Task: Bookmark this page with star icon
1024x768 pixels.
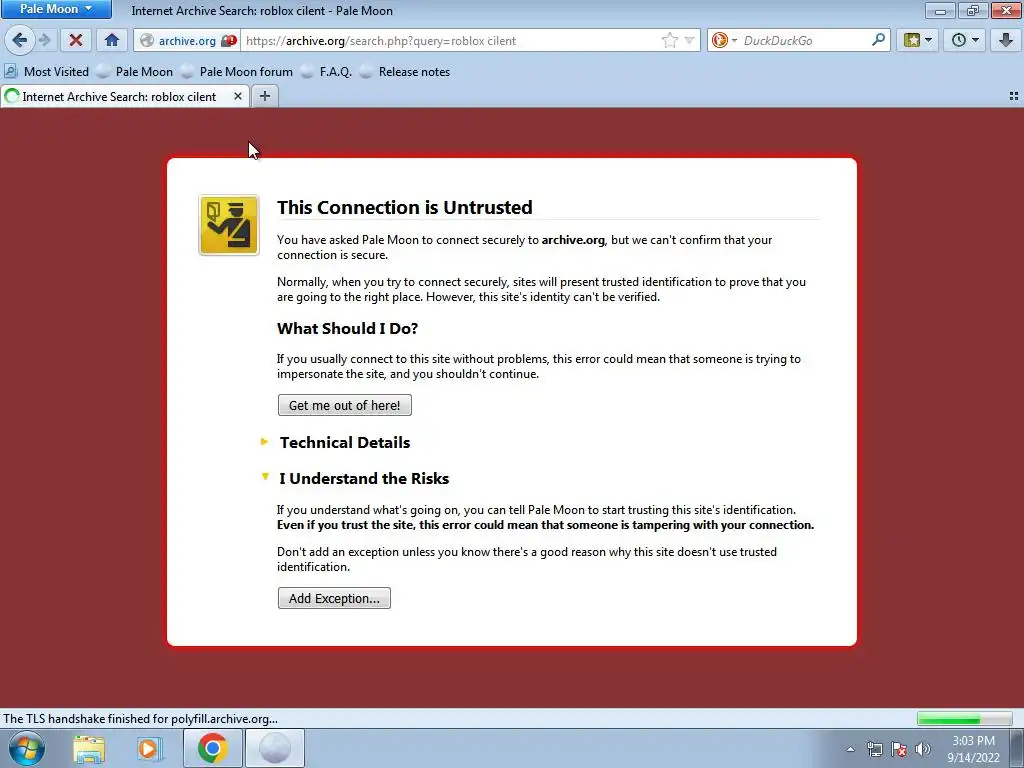Action: tap(669, 40)
